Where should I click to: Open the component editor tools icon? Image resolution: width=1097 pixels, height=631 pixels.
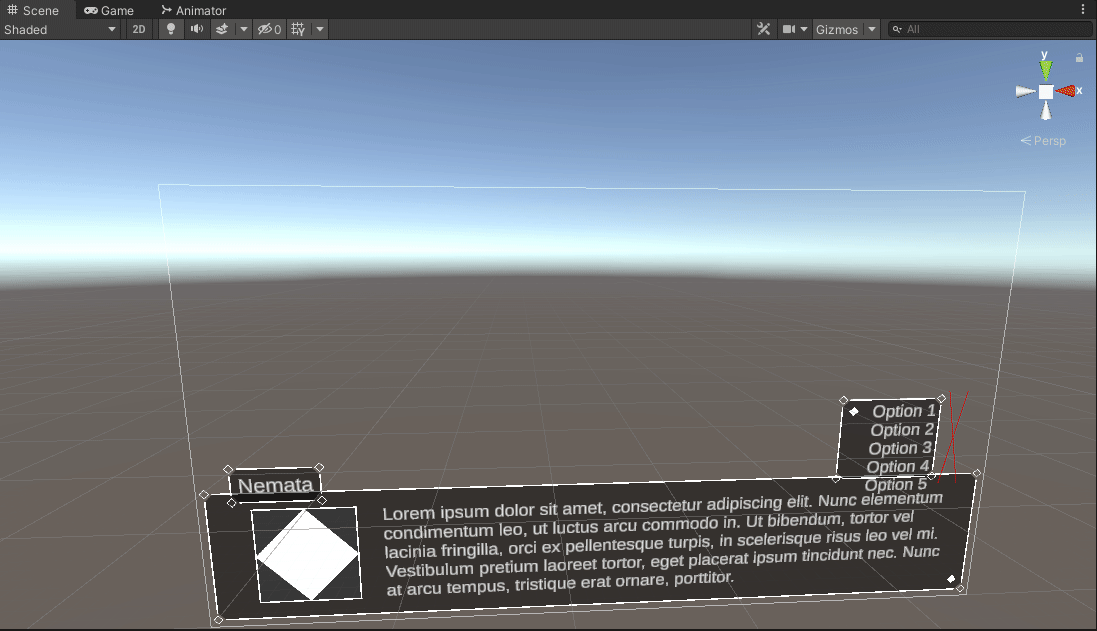point(764,29)
